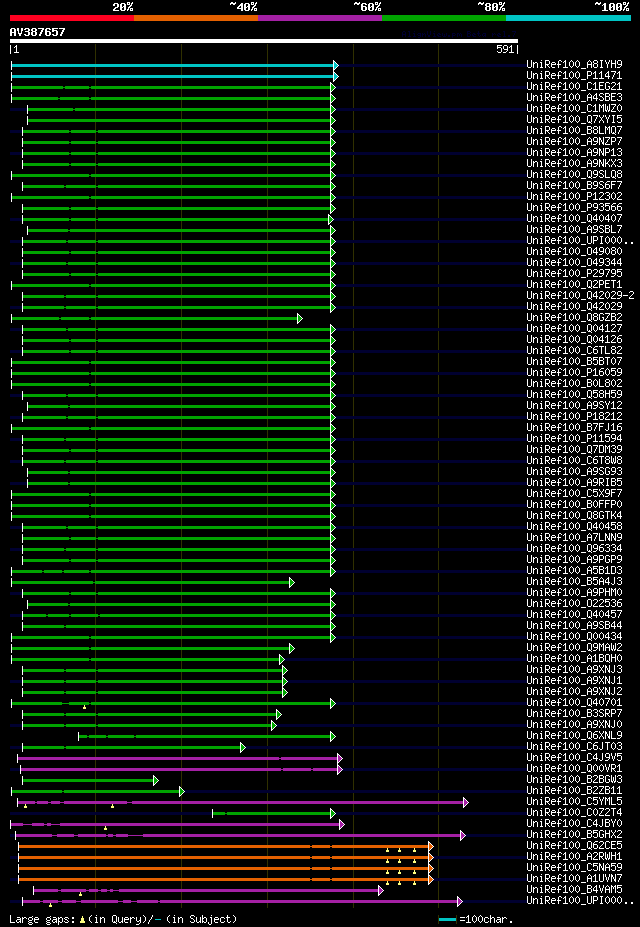The width and height of the screenshot is (640, 927).
Task: Click the cyan 100char scale bar
Action: coord(447,919)
